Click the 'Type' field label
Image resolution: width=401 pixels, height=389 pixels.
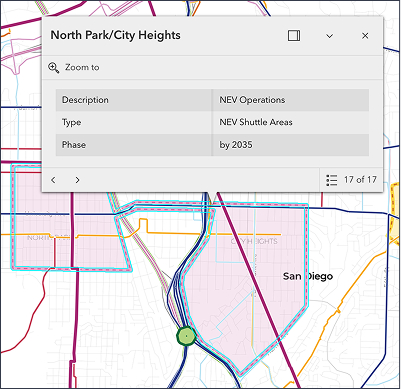point(71,122)
